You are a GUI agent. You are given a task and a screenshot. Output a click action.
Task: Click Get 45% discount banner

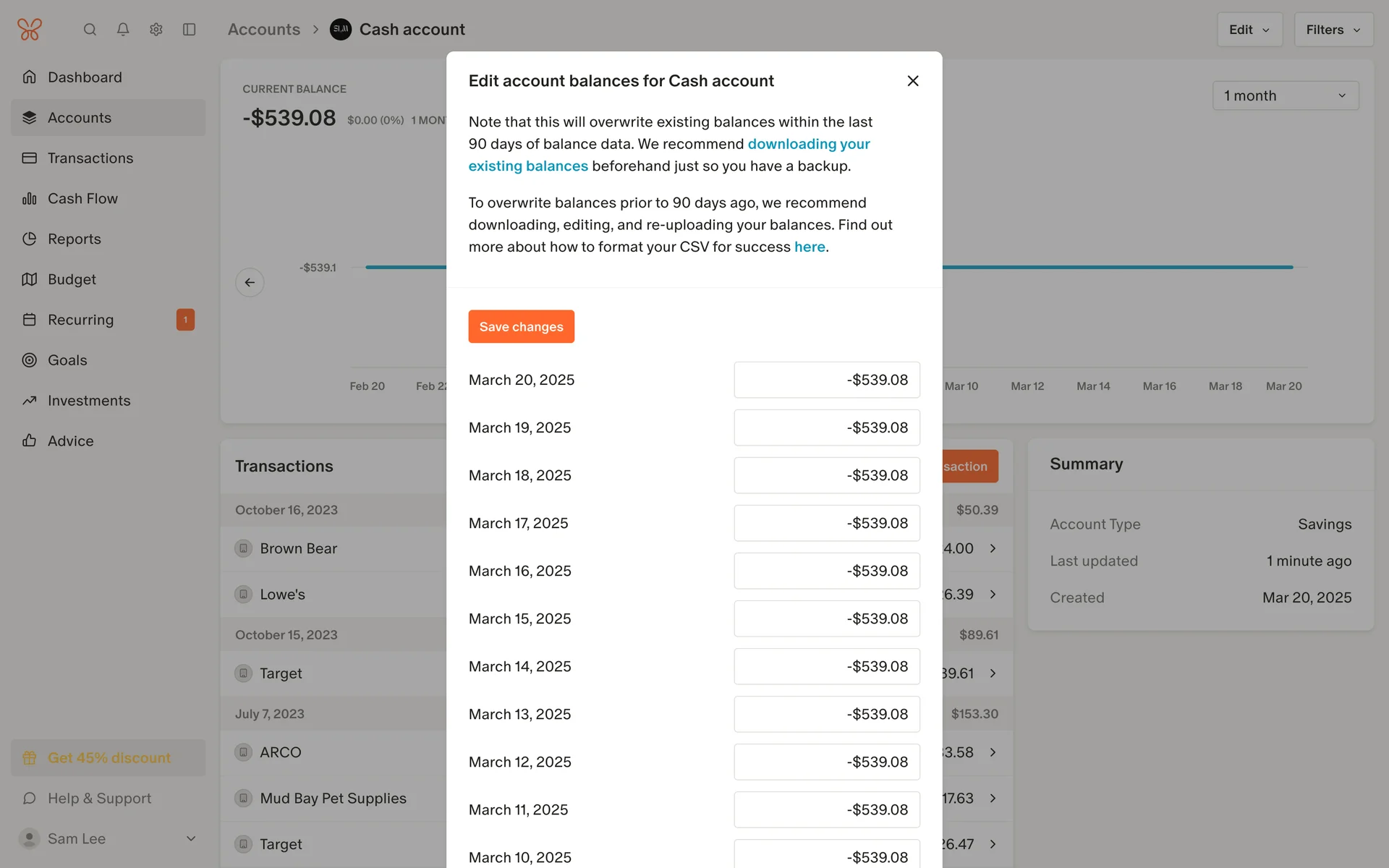(x=109, y=758)
